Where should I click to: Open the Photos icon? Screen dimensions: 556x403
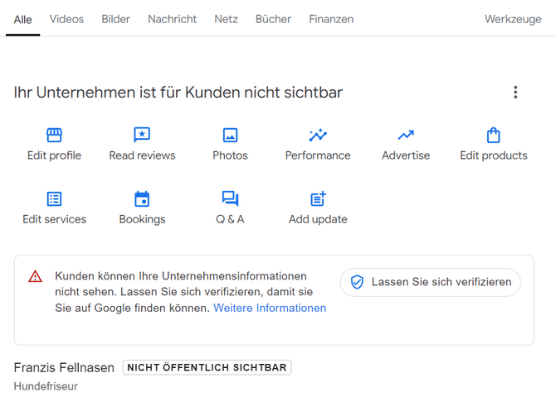tap(230, 135)
